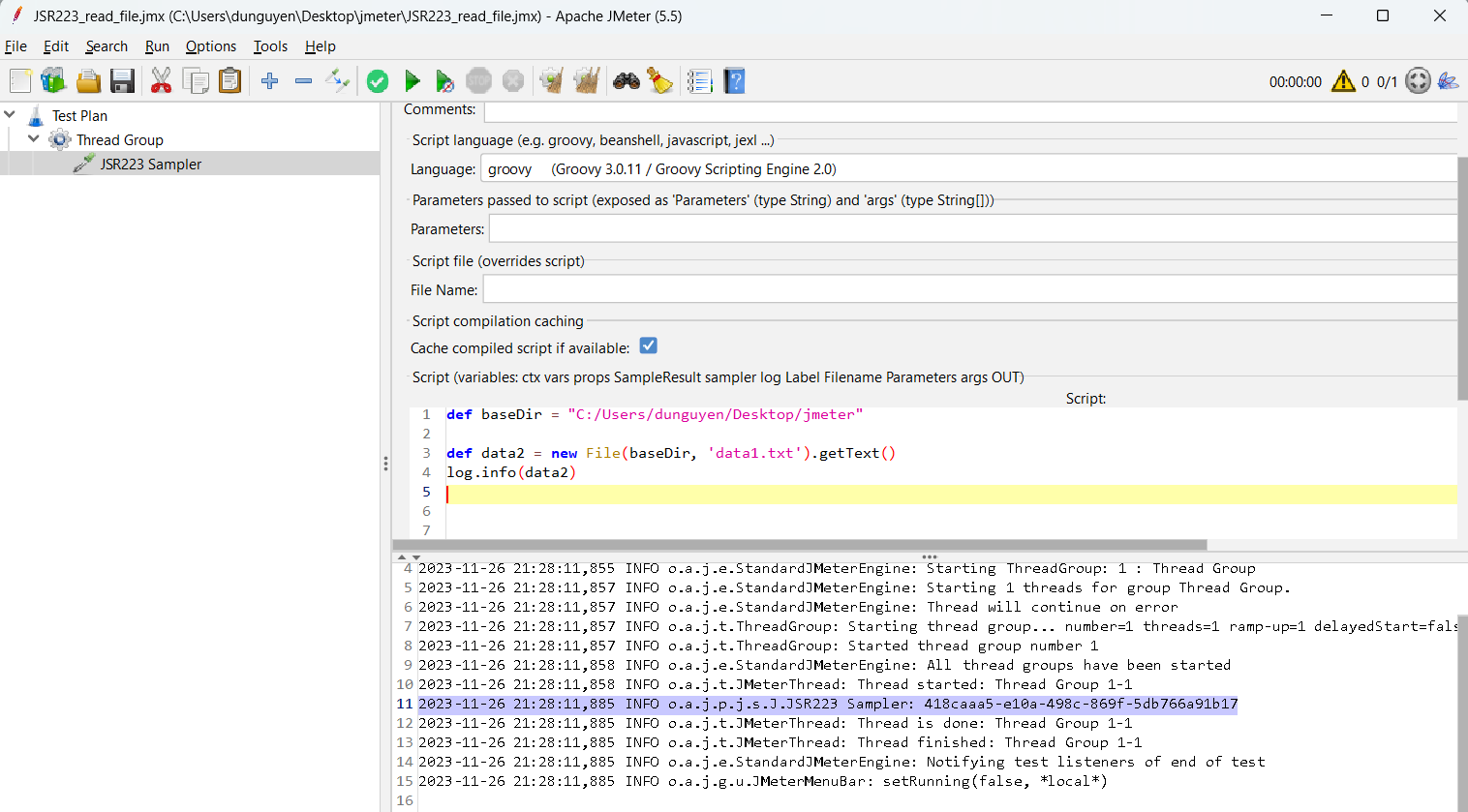Viewport: 1468px width, 812px height.
Task: Clear results with single broom gear icon
Action: 552,81
